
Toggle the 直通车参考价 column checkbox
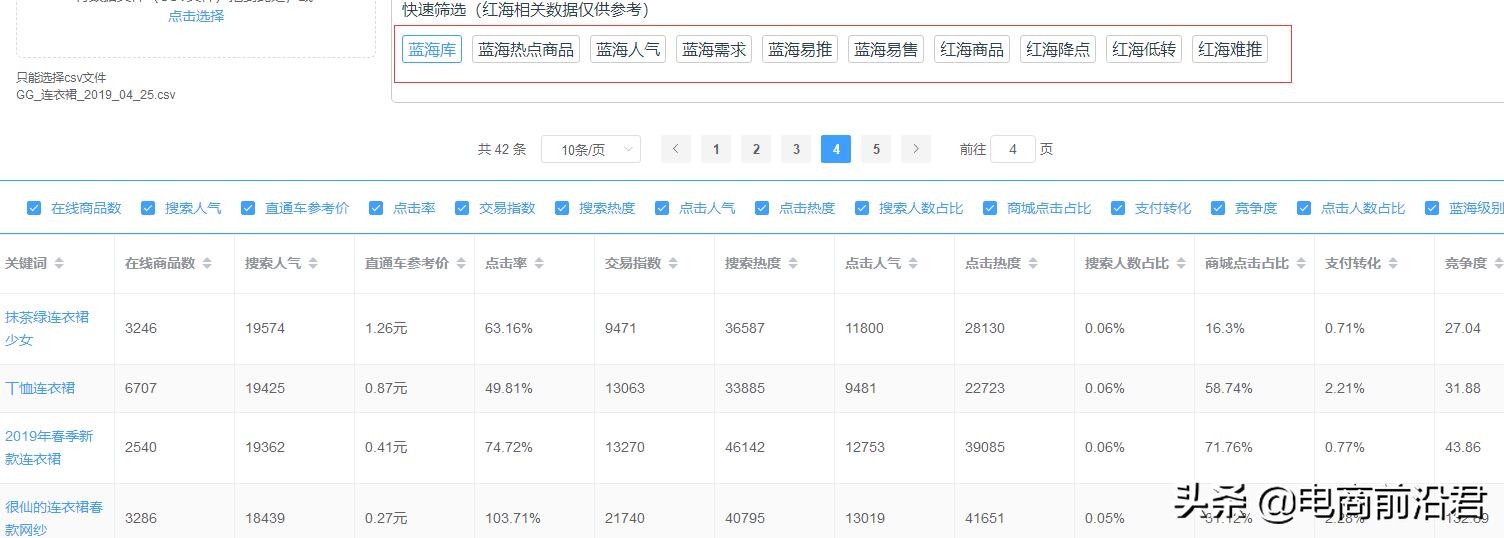[248, 208]
